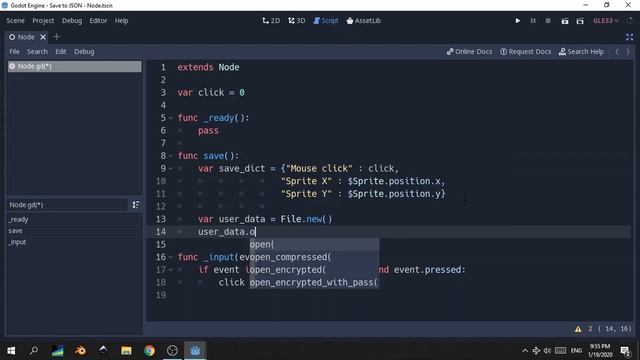
Task: Switch to the Script workspace
Action: pyautogui.click(x=326, y=20)
